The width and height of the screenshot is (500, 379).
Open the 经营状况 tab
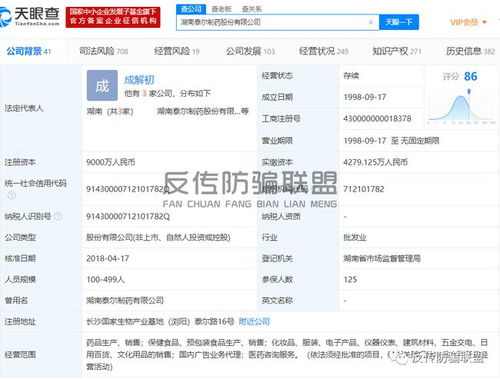324,51
